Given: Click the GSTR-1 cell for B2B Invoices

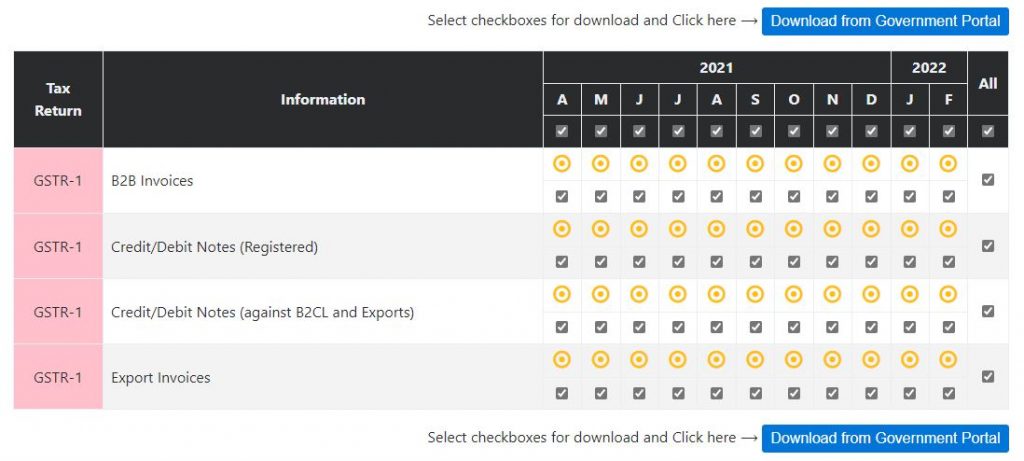Looking at the screenshot, I should (x=58, y=181).
